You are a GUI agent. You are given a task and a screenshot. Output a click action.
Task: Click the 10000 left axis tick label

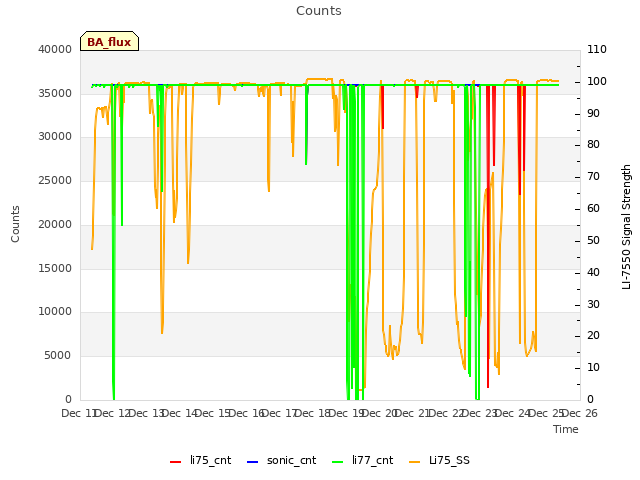55,312
